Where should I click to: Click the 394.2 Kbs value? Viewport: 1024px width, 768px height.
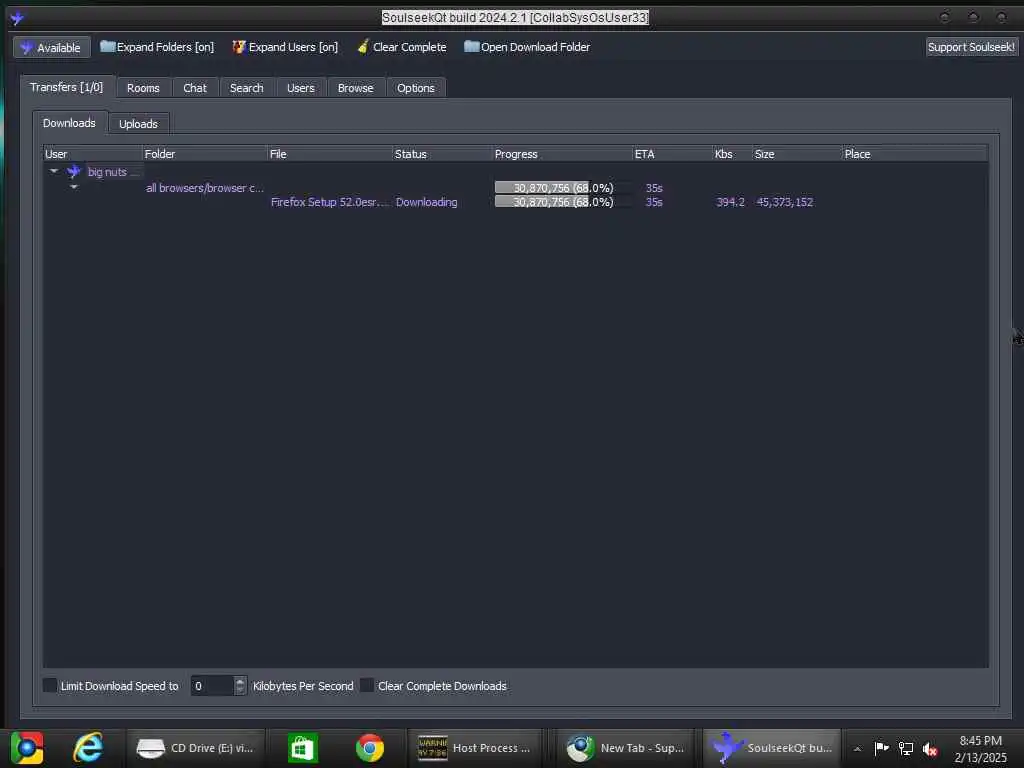(x=730, y=202)
